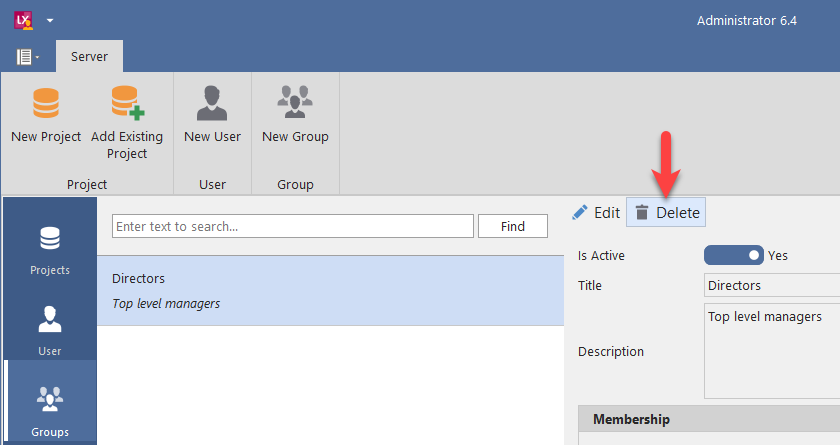Click the Description text area
The height and width of the screenshot is (445, 840).
click(770, 350)
